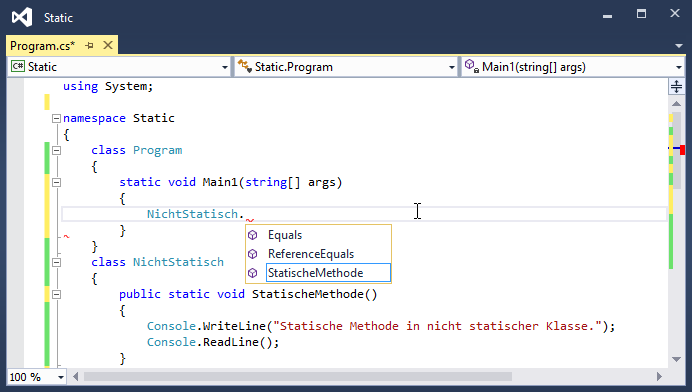Close the Program.cs tab
The image size is (692, 392).
[108, 45]
